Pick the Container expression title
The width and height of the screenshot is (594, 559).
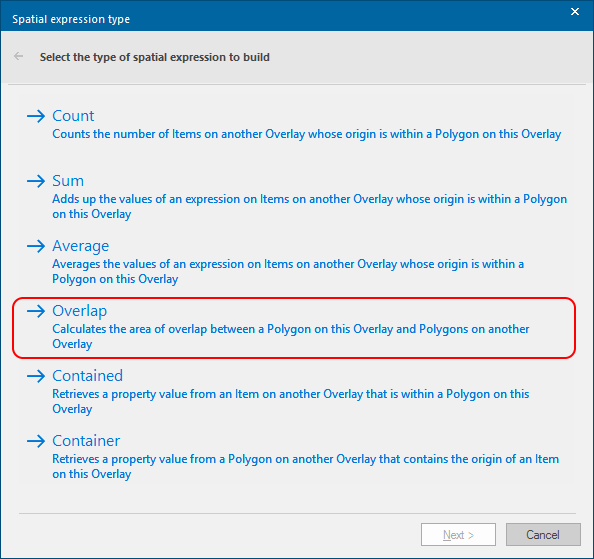click(86, 441)
